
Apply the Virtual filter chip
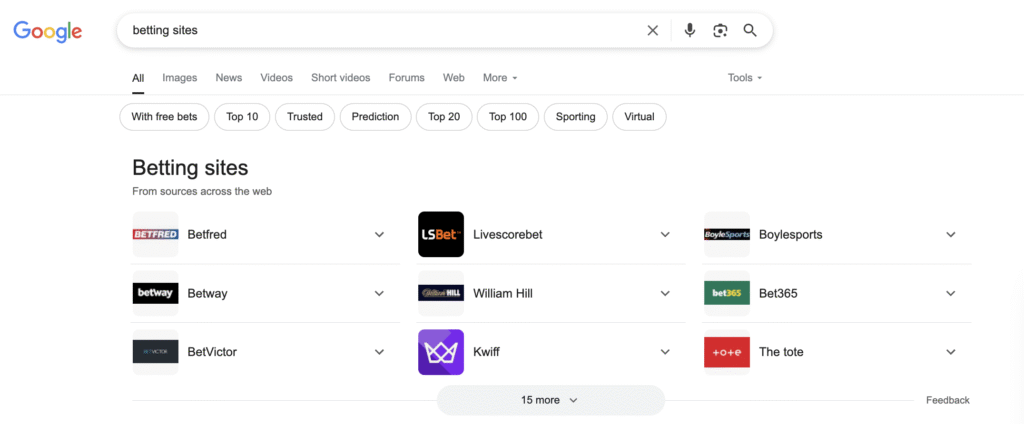639,117
